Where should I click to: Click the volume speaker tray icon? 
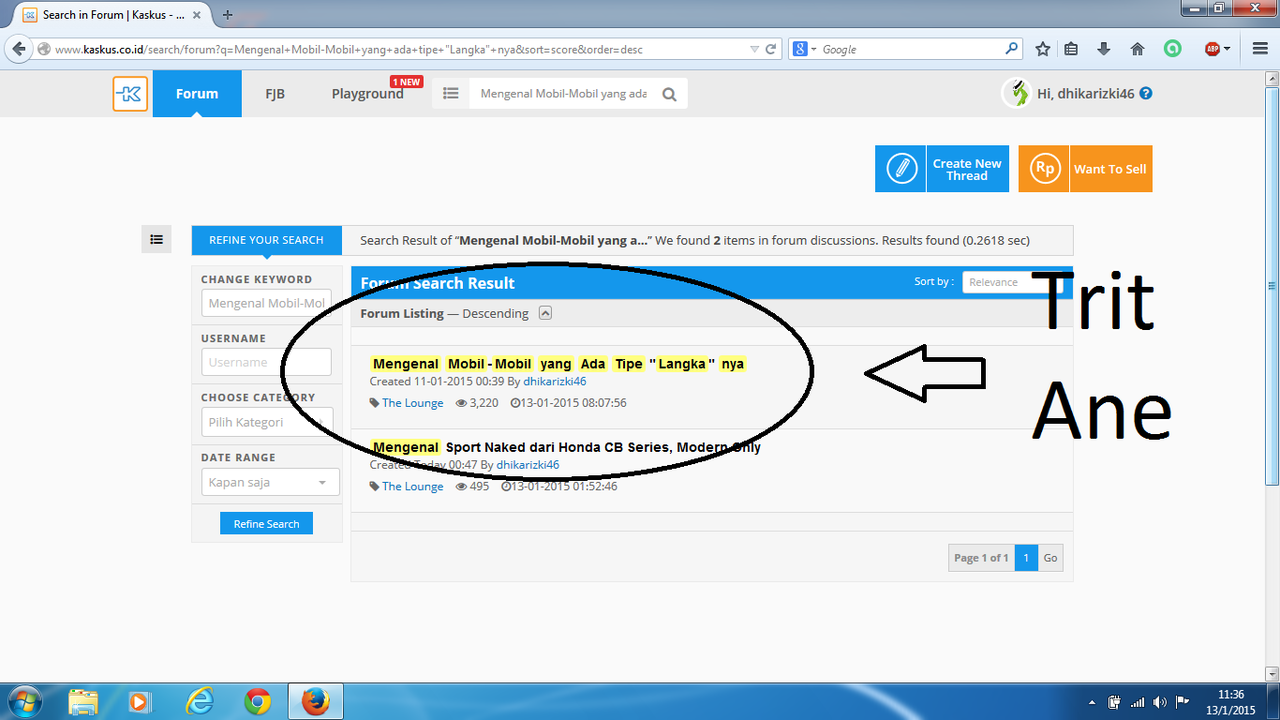(x=1159, y=702)
